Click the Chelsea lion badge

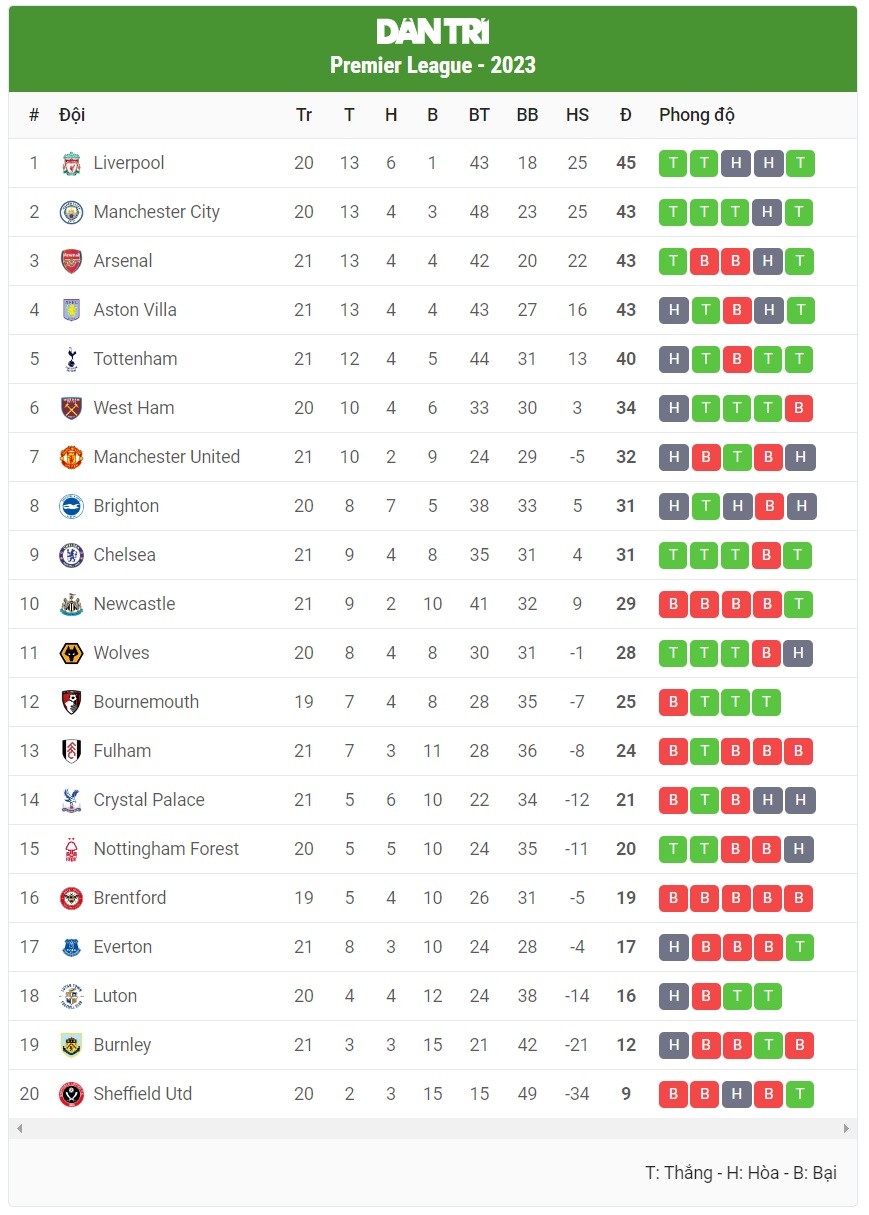pos(71,555)
